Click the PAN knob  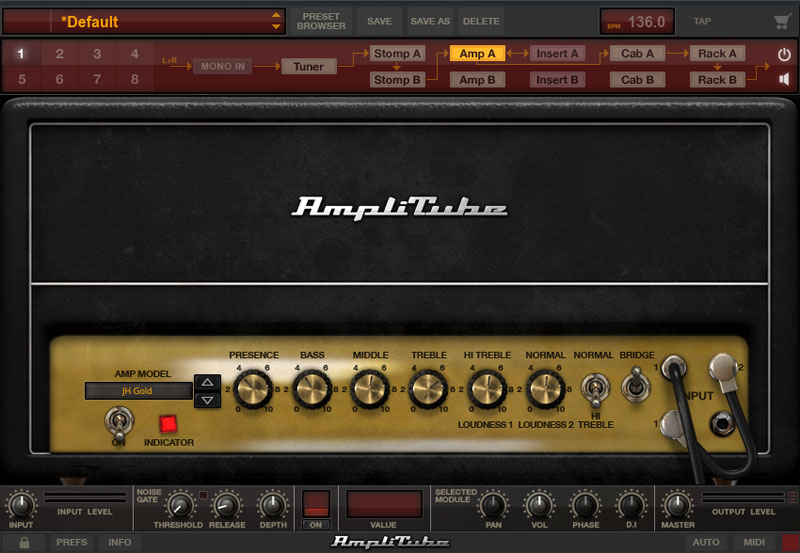(493, 506)
